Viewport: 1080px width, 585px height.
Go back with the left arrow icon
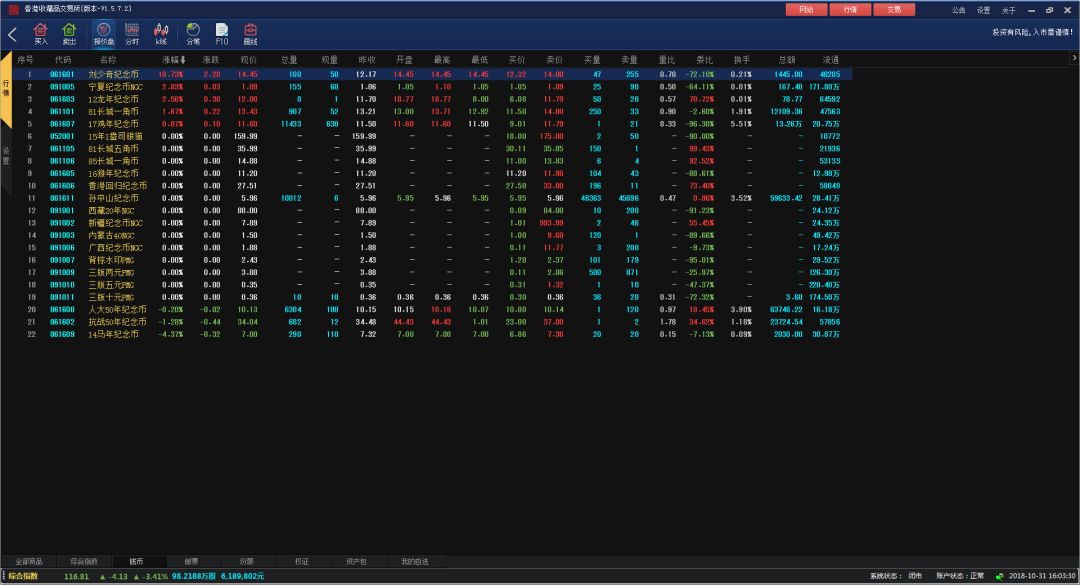click(x=12, y=34)
